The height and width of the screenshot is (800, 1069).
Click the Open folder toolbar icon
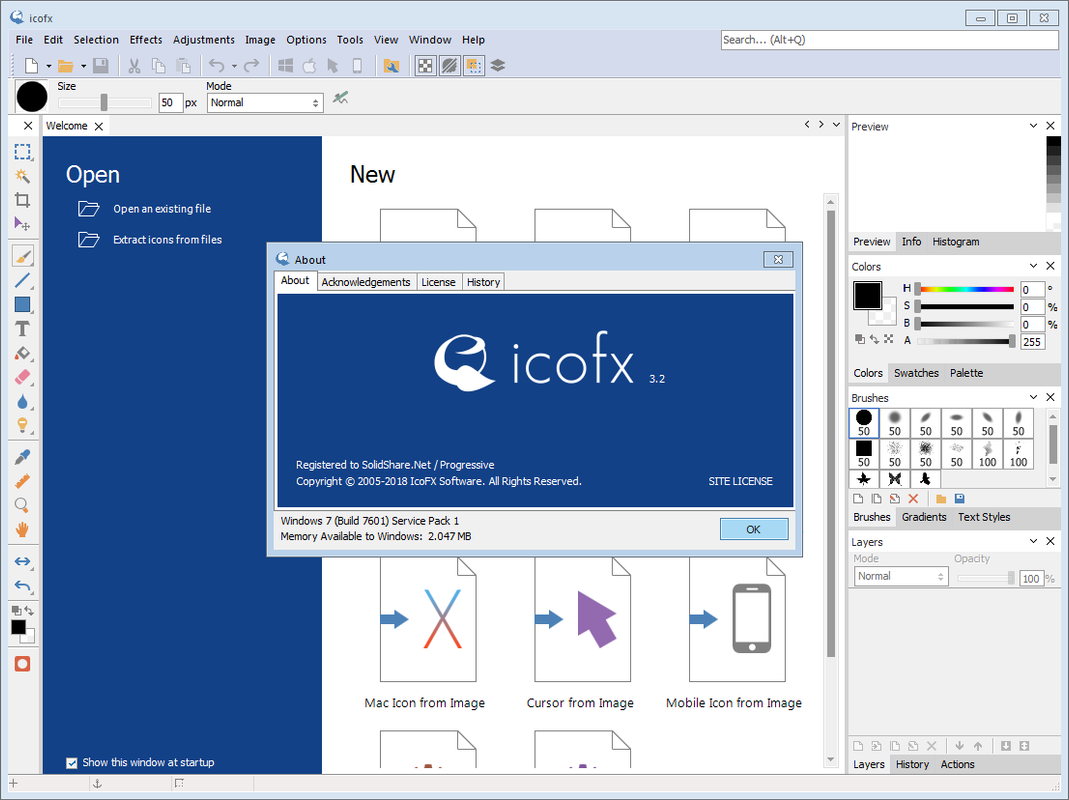click(65, 65)
